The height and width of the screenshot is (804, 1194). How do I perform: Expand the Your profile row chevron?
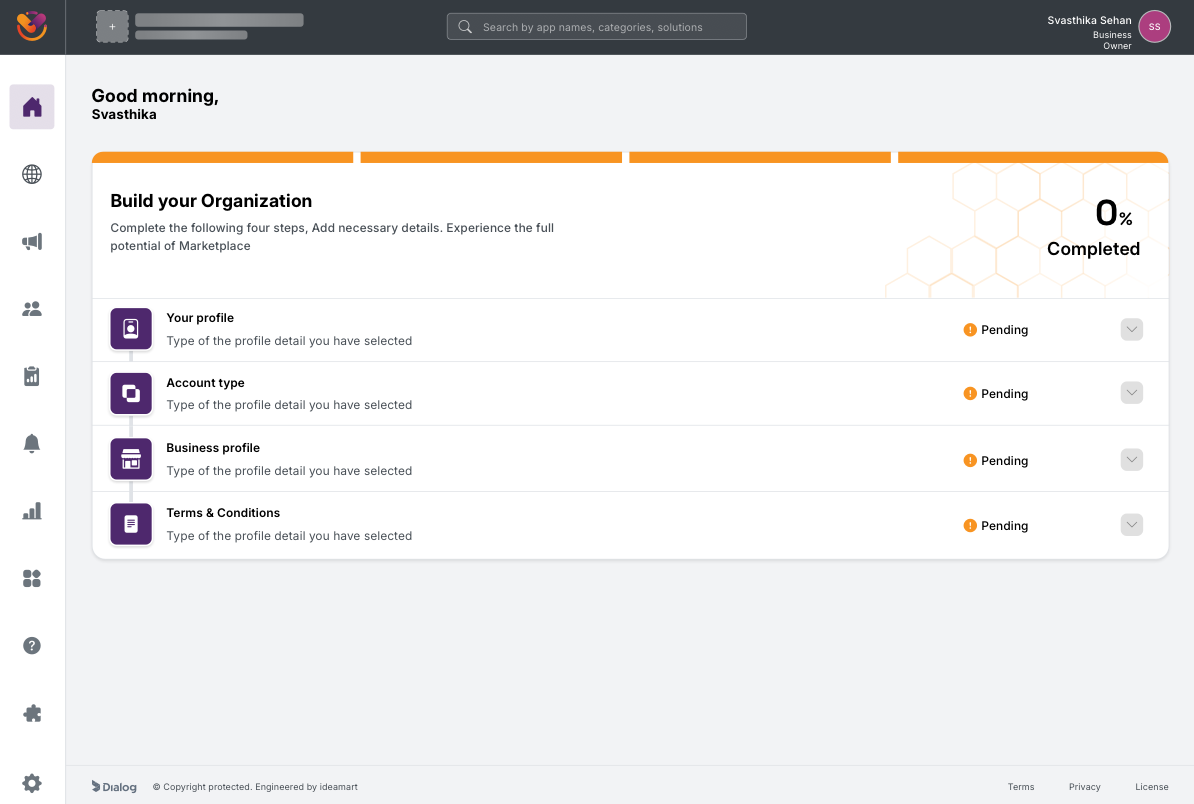tap(1132, 330)
